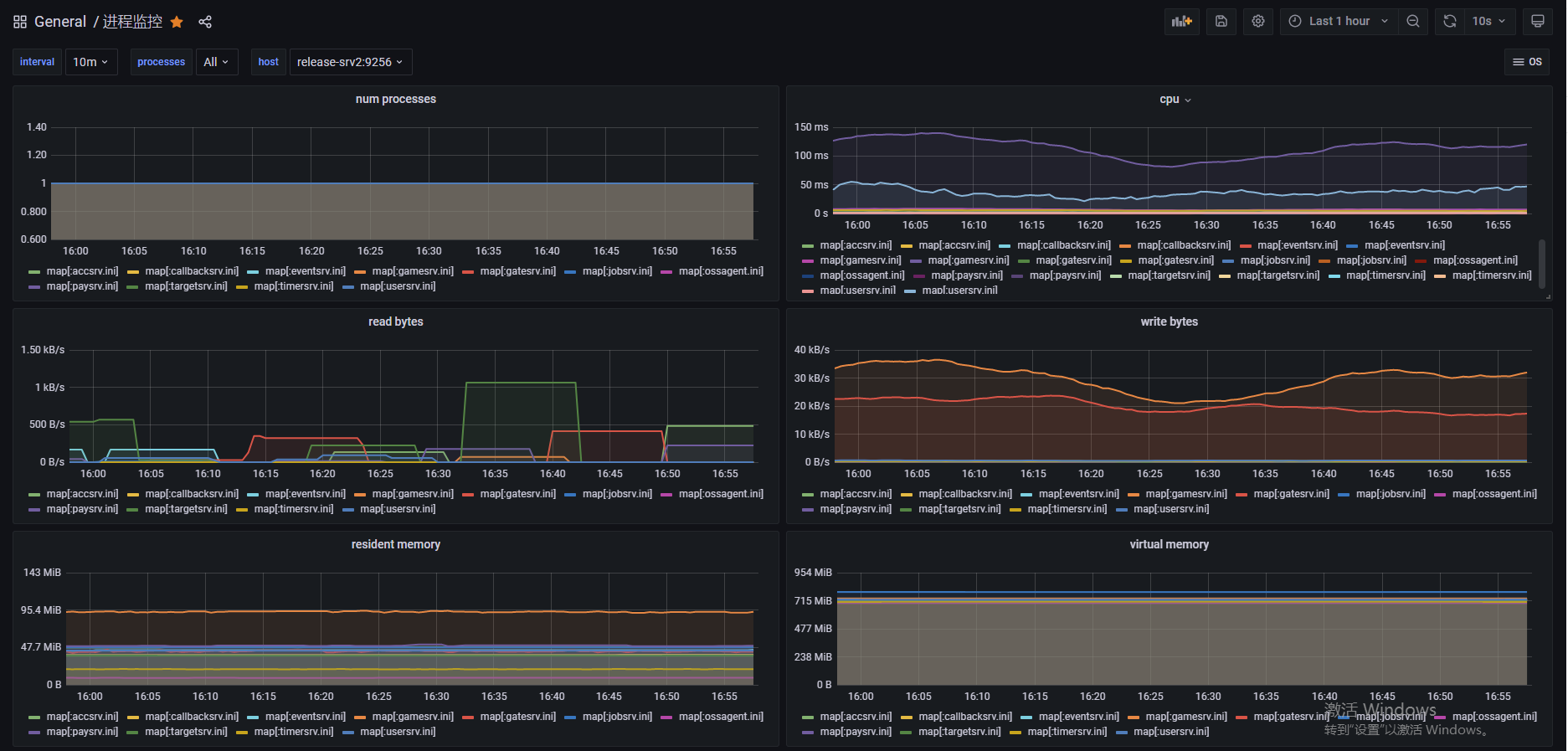Click the cpu legend vertical scrollbar
The height and width of the screenshot is (751, 1568).
[x=1542, y=265]
